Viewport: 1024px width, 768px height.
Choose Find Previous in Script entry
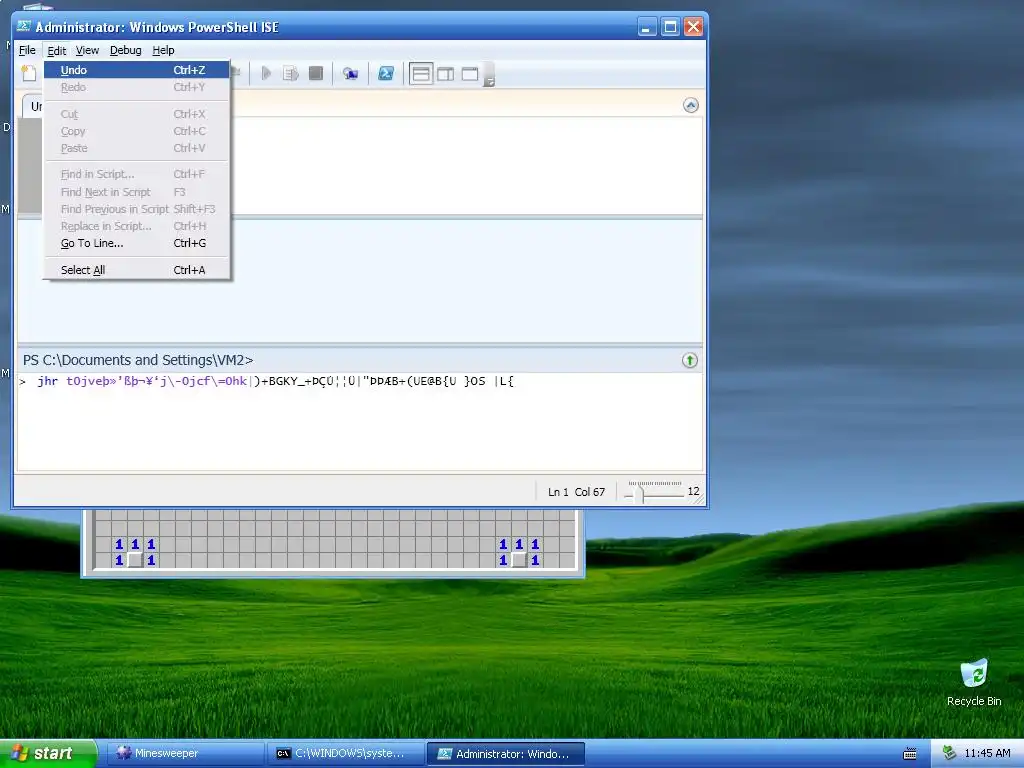click(136, 208)
